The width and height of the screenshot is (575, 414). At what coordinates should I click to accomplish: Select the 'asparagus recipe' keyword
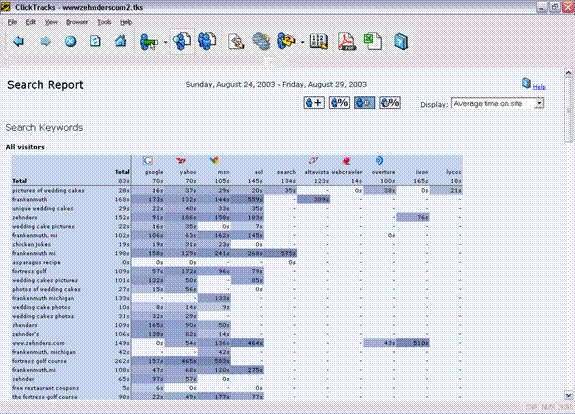36,263
